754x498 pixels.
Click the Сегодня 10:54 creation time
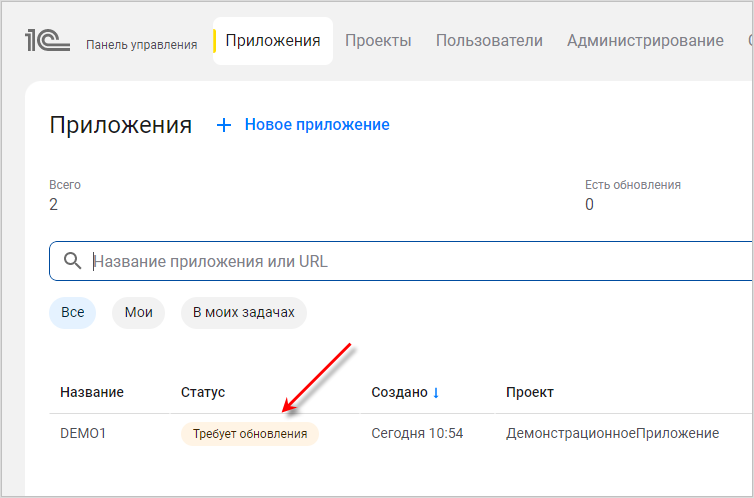pos(417,434)
